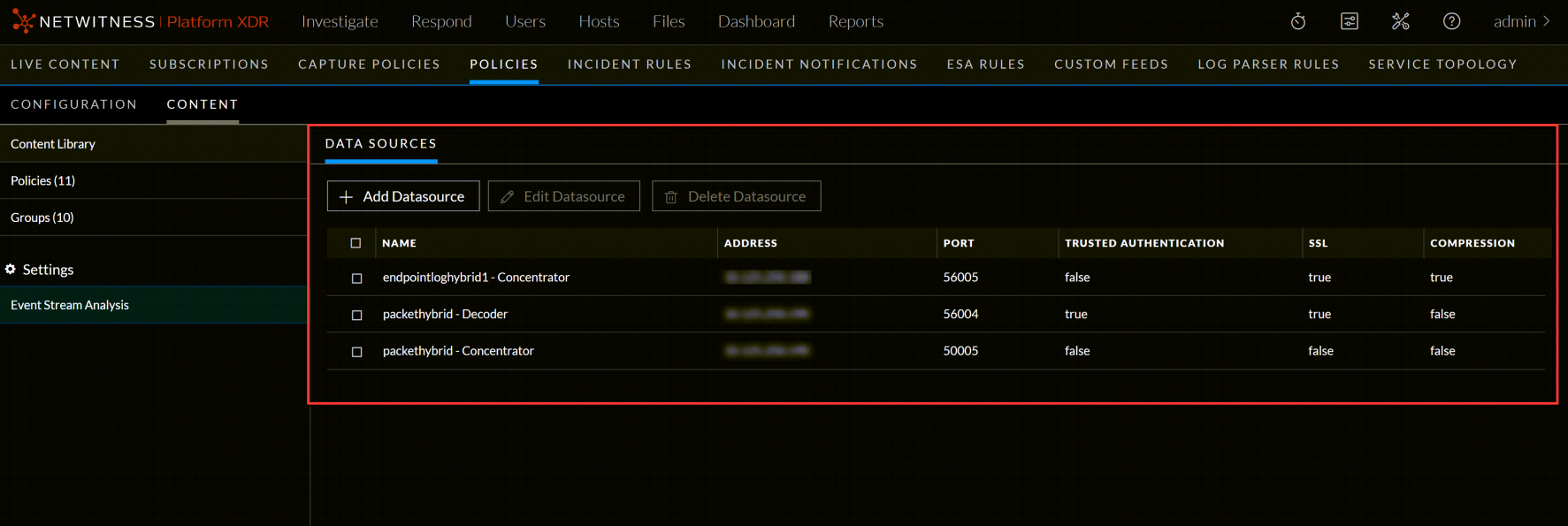Open Content Library in the sidebar
This screenshot has width=1568, height=526.
click(154, 144)
